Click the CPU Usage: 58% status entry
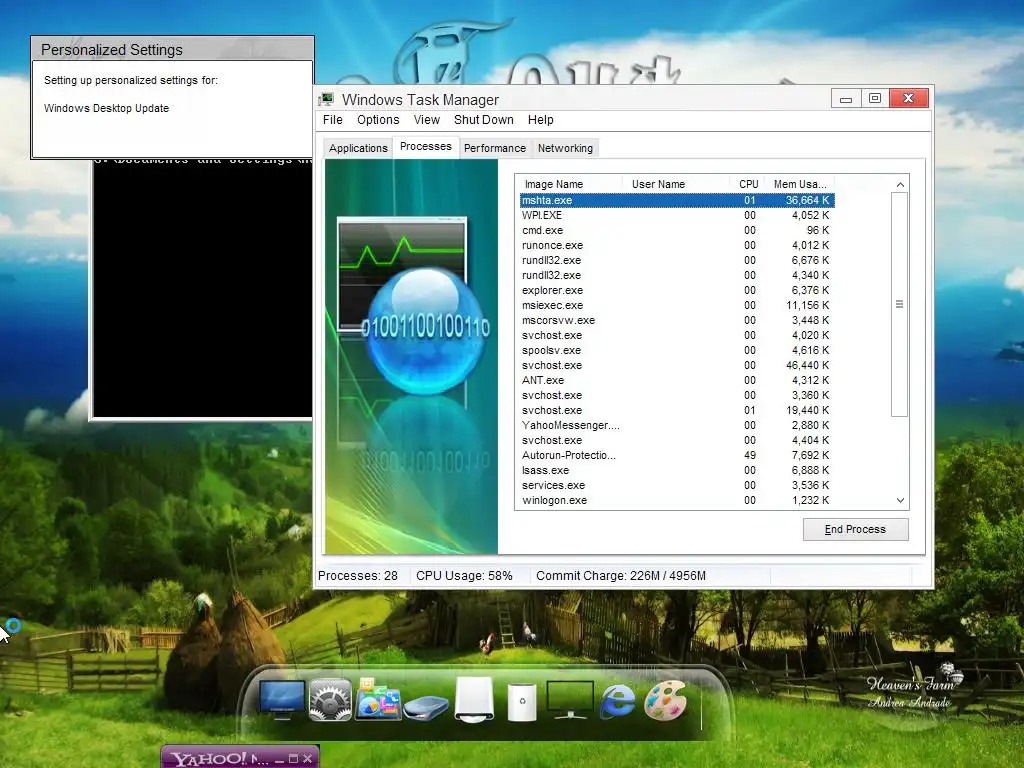 click(x=464, y=576)
